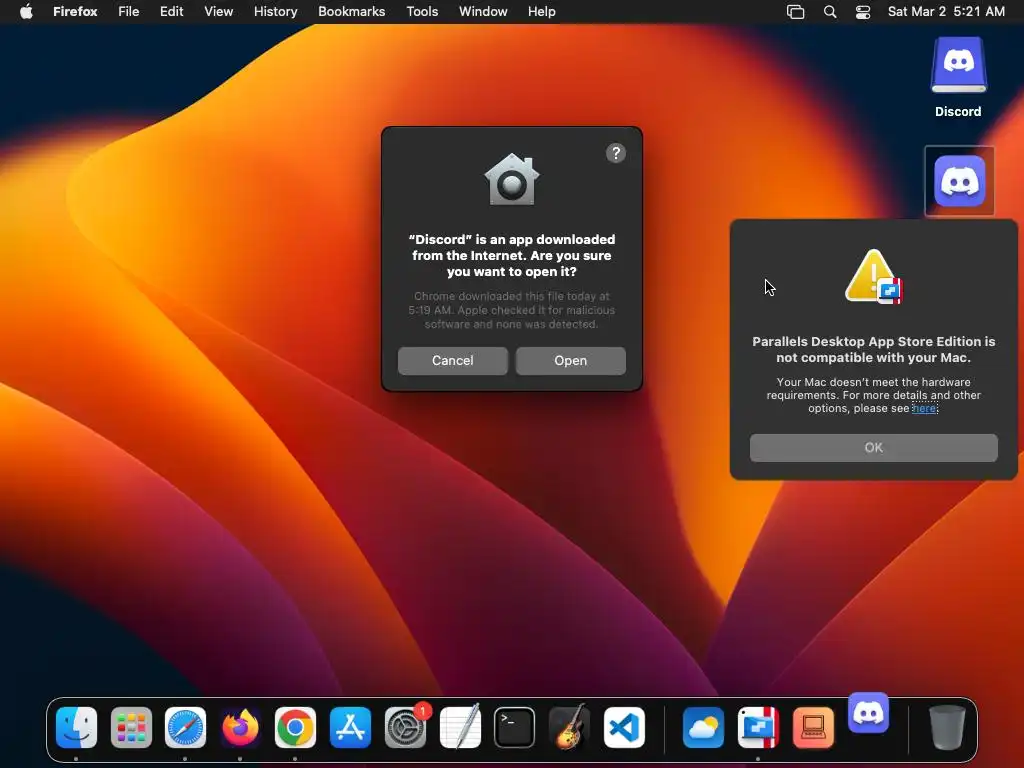Launch GarageBand from the Dock
The width and height of the screenshot is (1024, 768).
pos(569,727)
